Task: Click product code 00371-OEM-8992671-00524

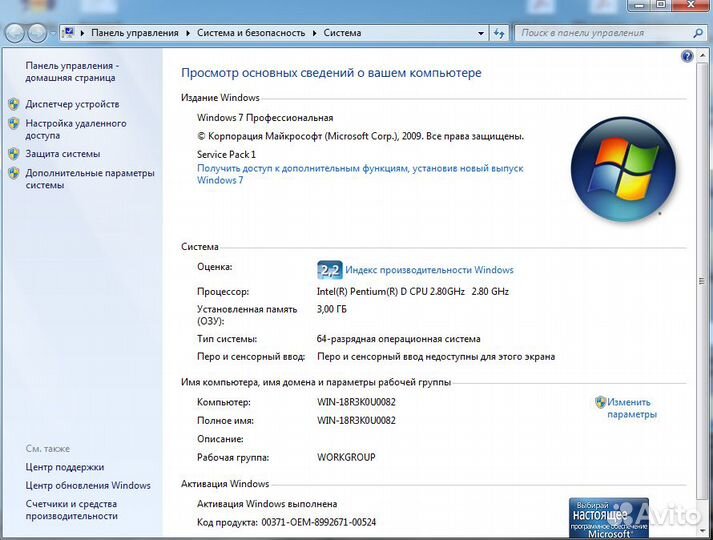Action: click(x=319, y=522)
